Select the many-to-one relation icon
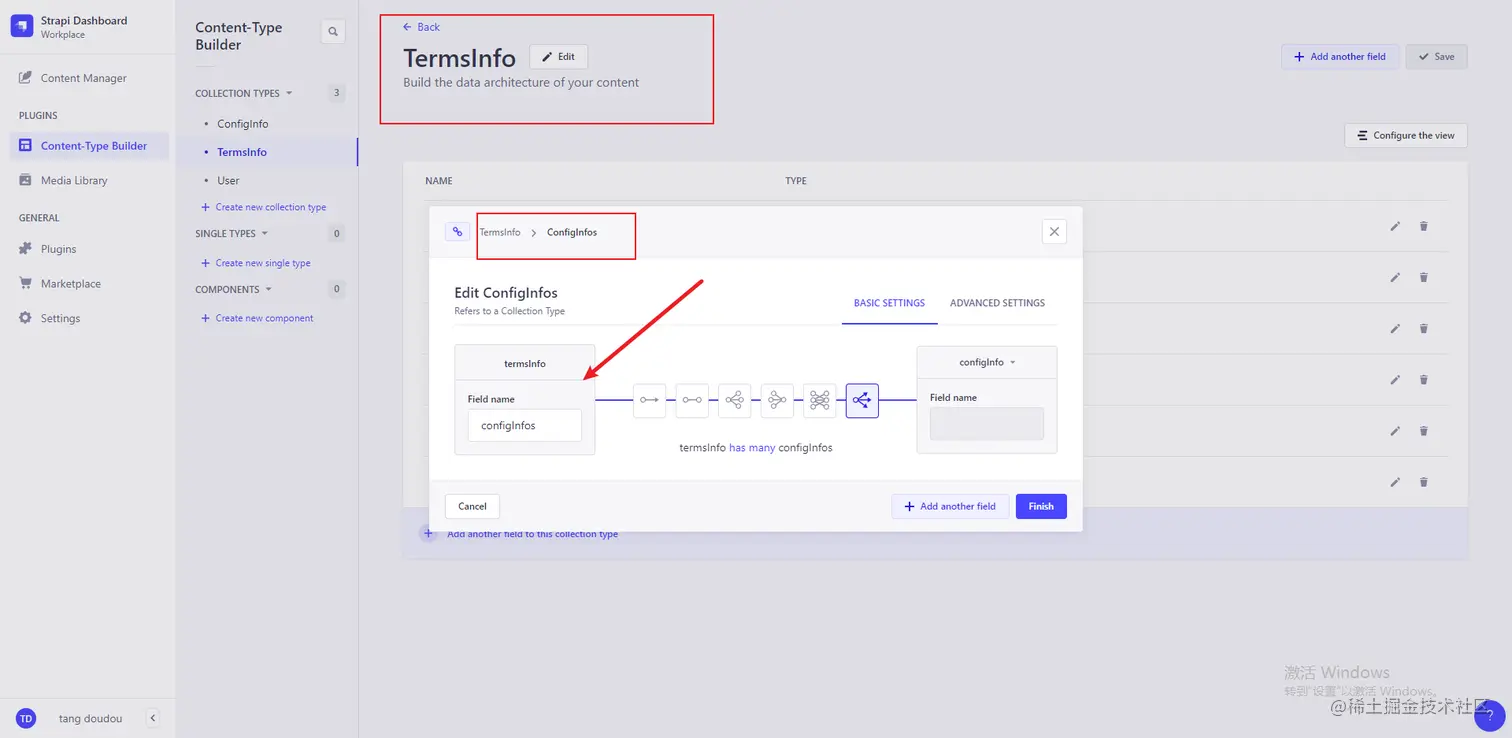Image resolution: width=1512 pixels, height=738 pixels. point(777,400)
